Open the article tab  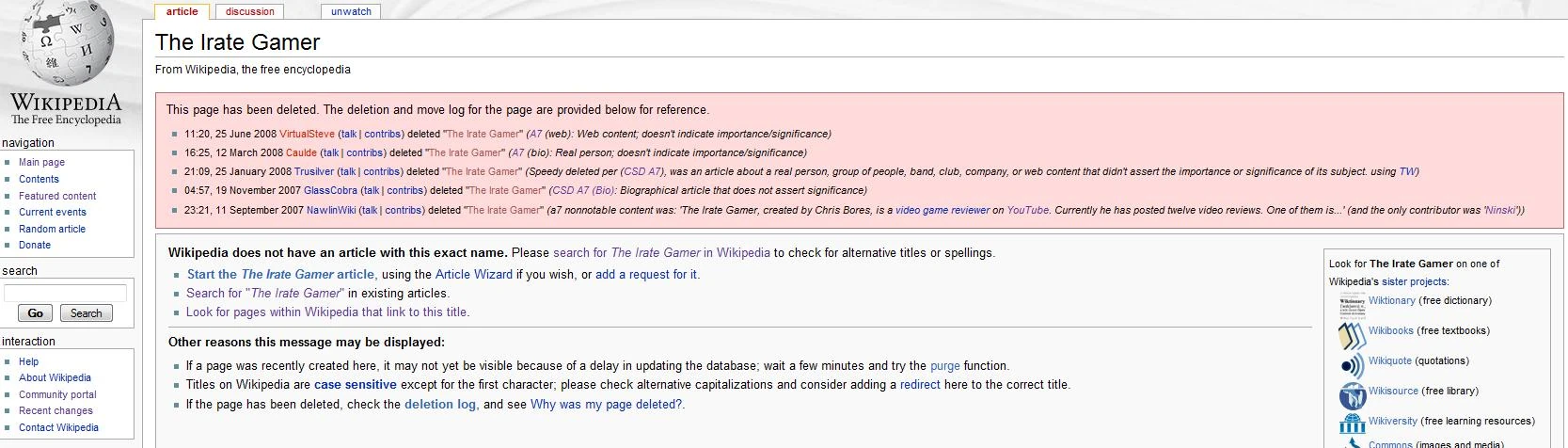[x=182, y=11]
